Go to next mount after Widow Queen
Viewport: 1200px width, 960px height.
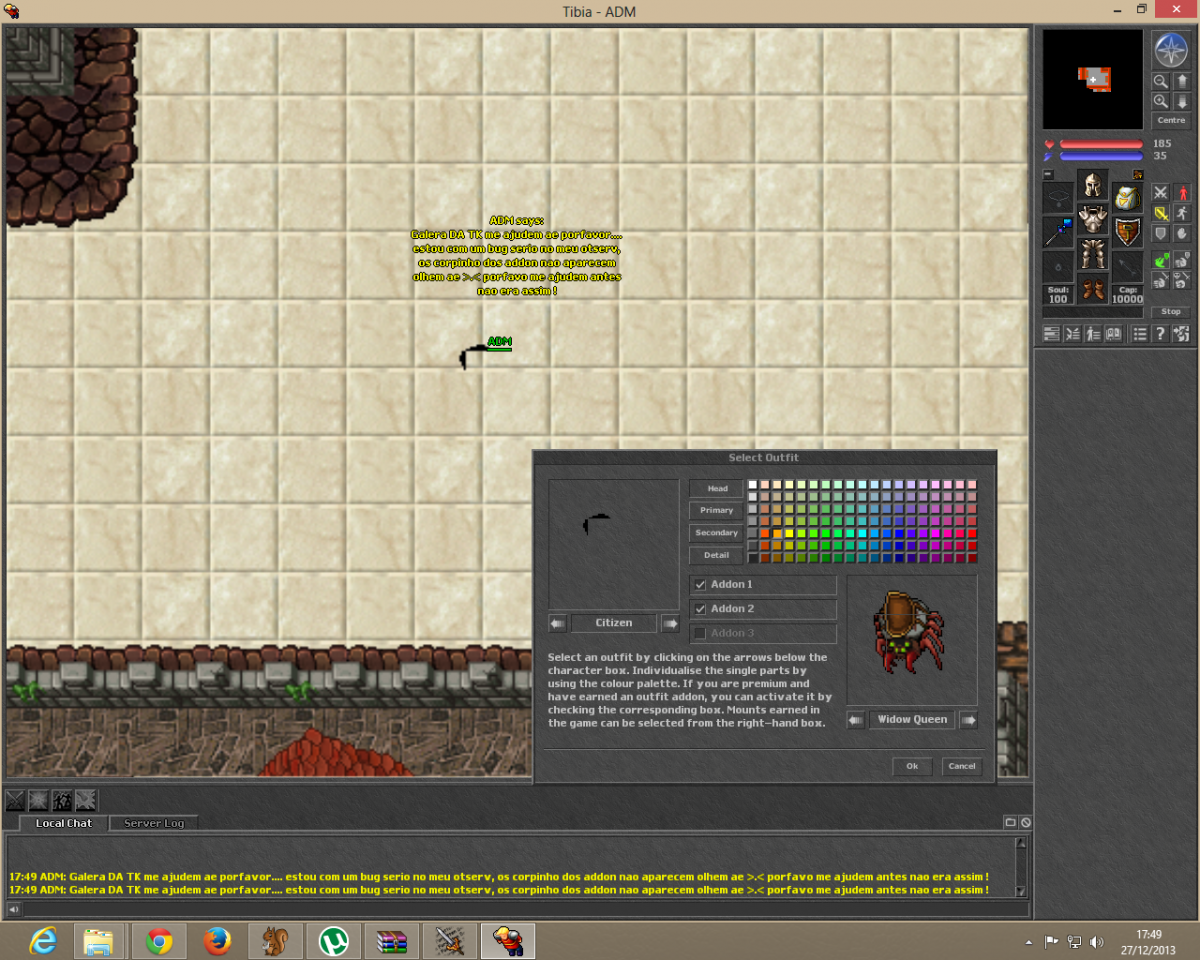click(x=968, y=720)
